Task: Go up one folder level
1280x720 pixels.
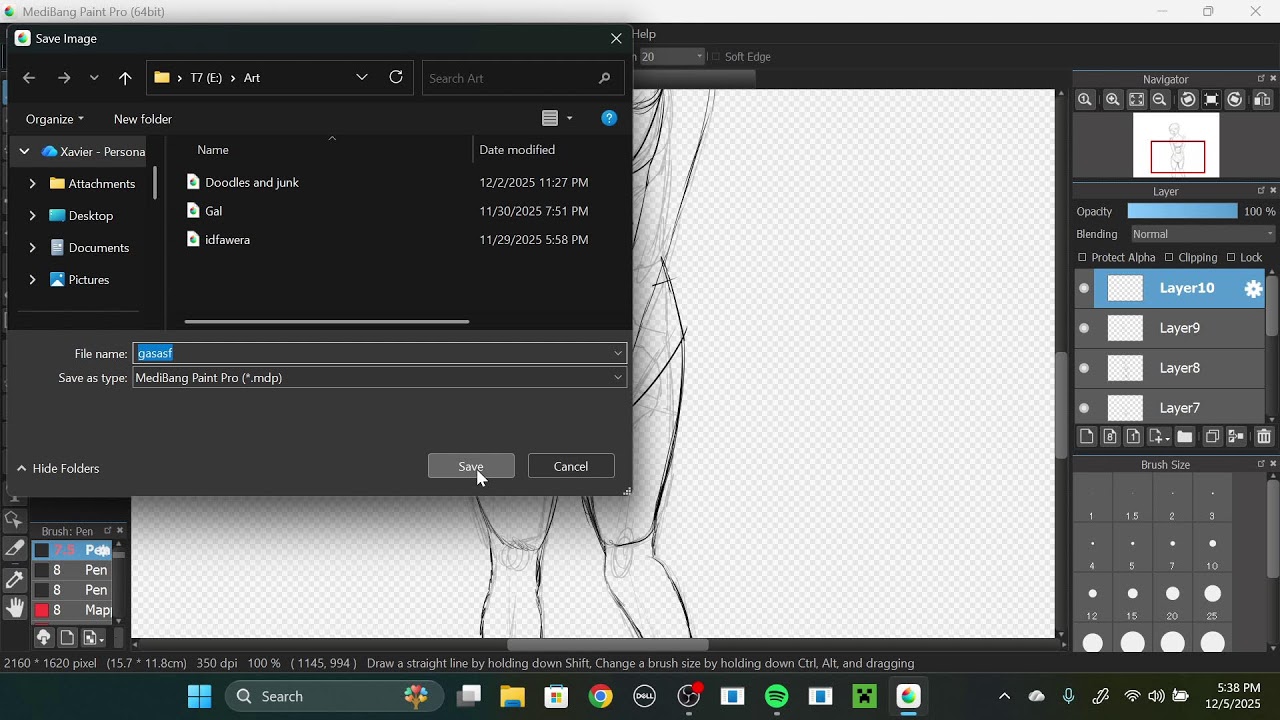Action: click(x=125, y=78)
